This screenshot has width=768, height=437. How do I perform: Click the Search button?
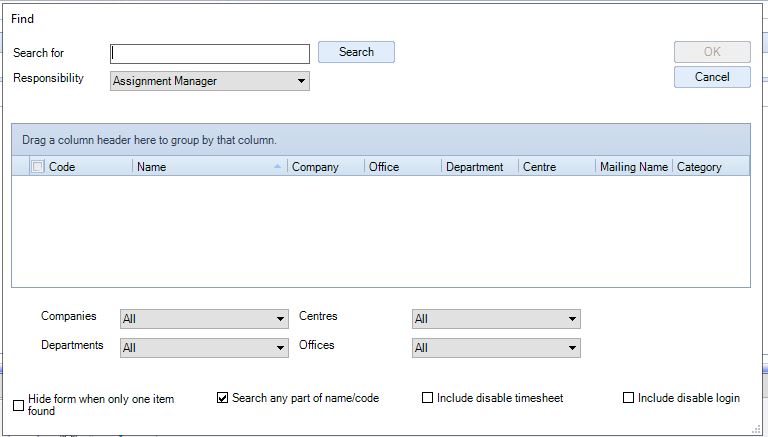point(356,52)
